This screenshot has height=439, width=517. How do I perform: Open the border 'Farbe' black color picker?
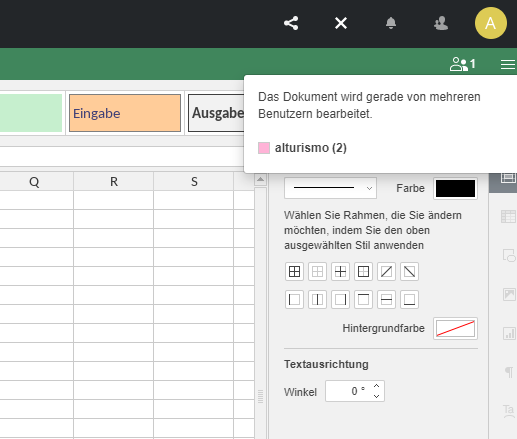[455, 188]
